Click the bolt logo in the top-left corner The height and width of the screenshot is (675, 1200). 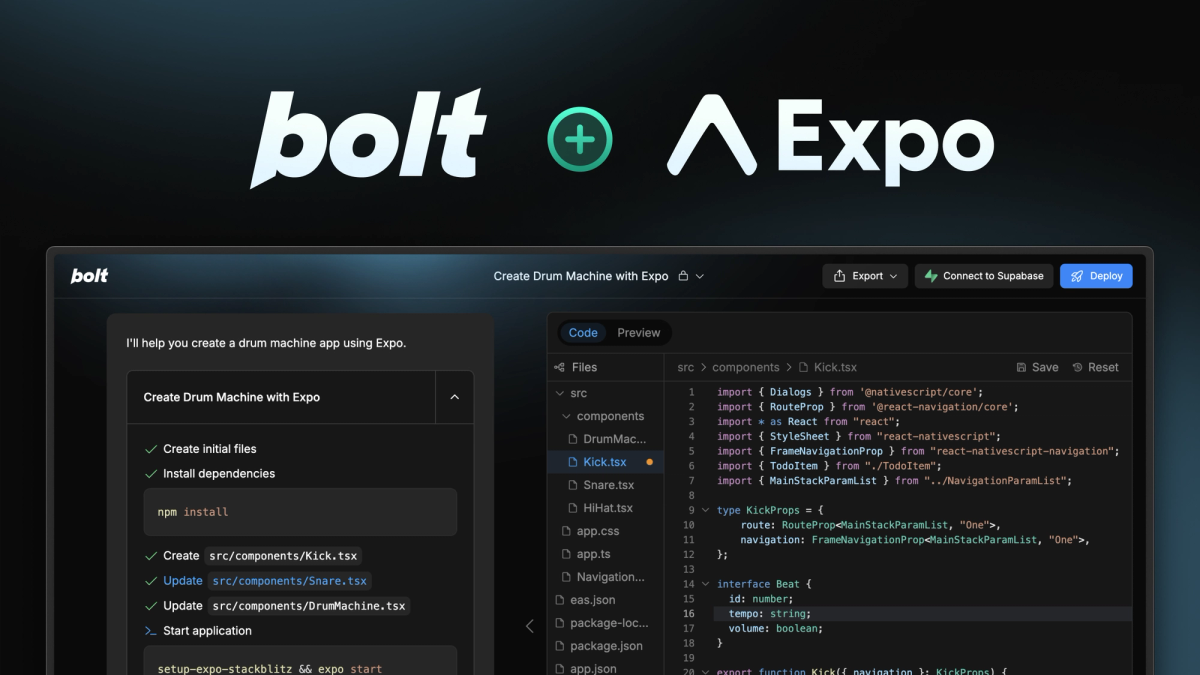click(x=88, y=276)
